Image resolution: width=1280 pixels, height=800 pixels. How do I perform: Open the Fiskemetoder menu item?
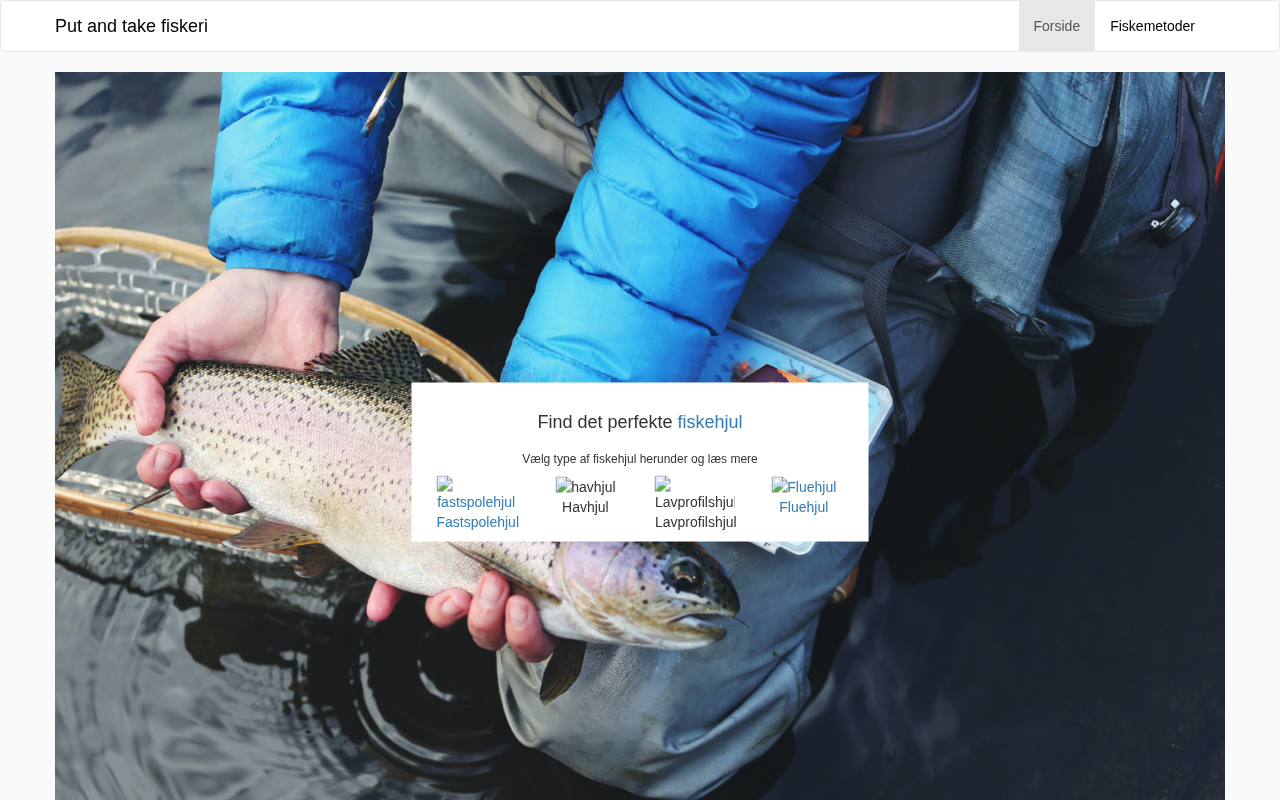pos(1152,26)
